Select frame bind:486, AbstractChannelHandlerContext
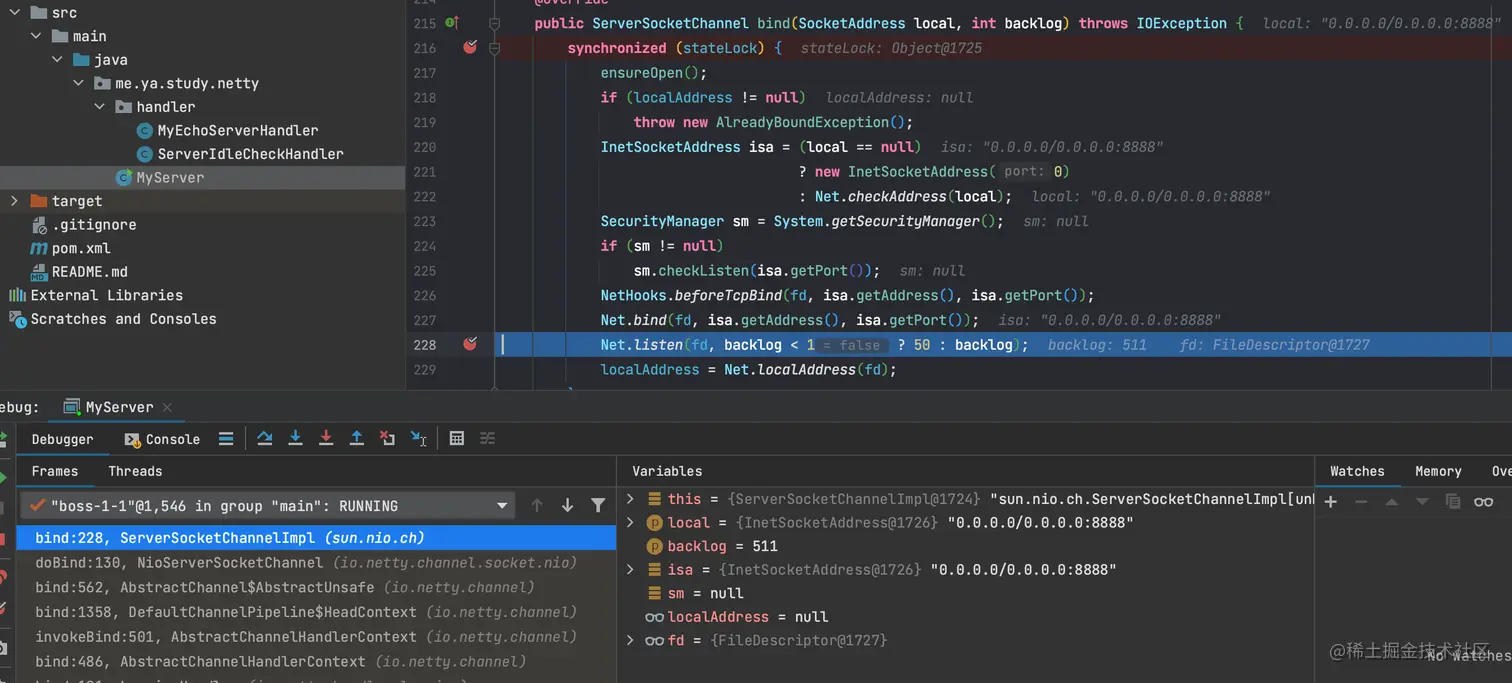Screen dimensions: 1512x683 pyautogui.click(x=316, y=661)
